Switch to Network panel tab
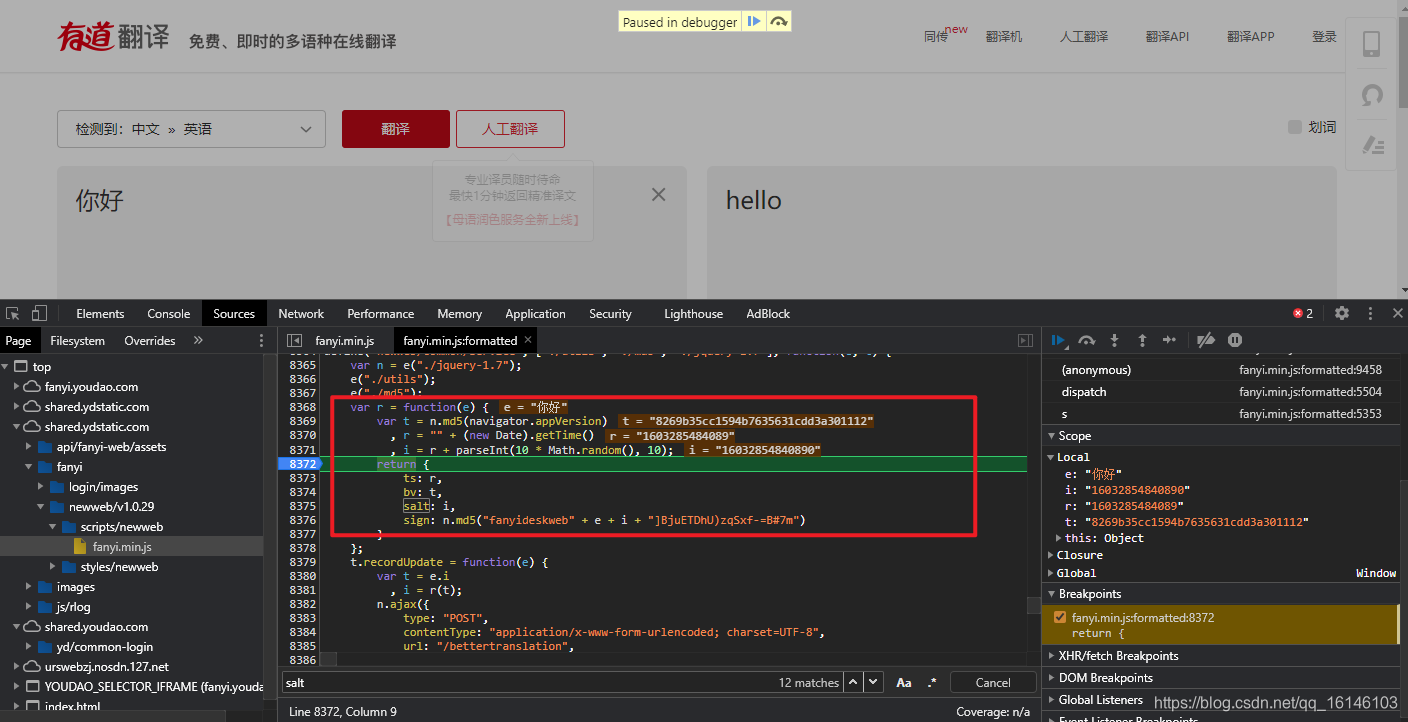 click(301, 313)
